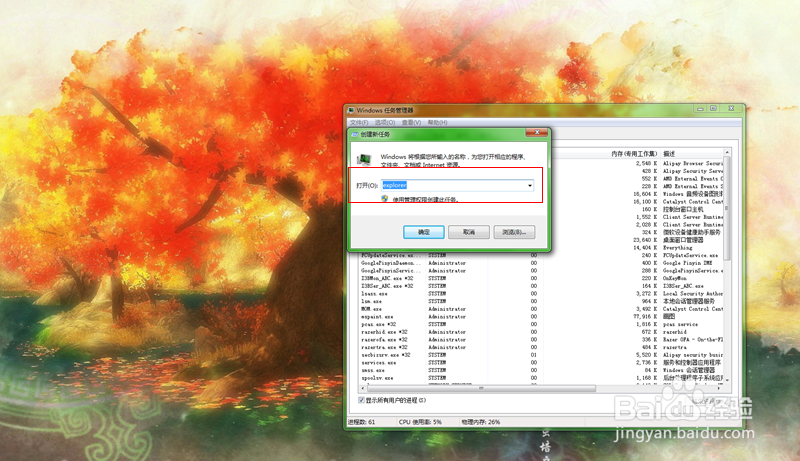This screenshot has width=800, height=461.
Task: Click the 进程数: 61 status bar entry
Action: pos(361,422)
